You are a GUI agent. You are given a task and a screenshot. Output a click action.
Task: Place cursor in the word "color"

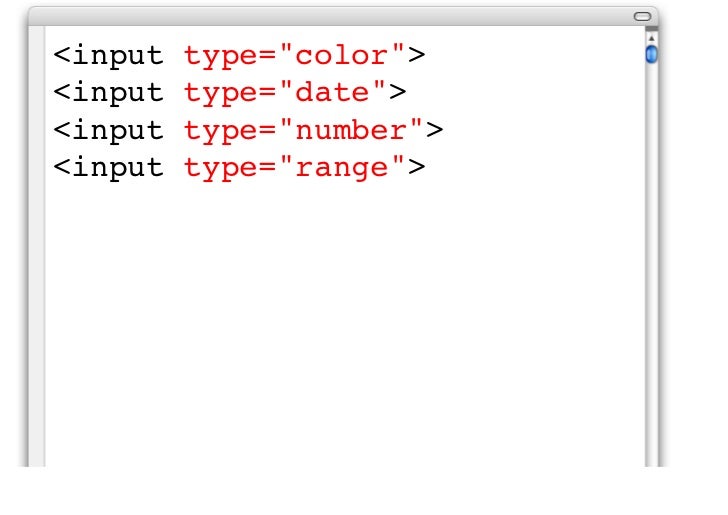pos(341,56)
